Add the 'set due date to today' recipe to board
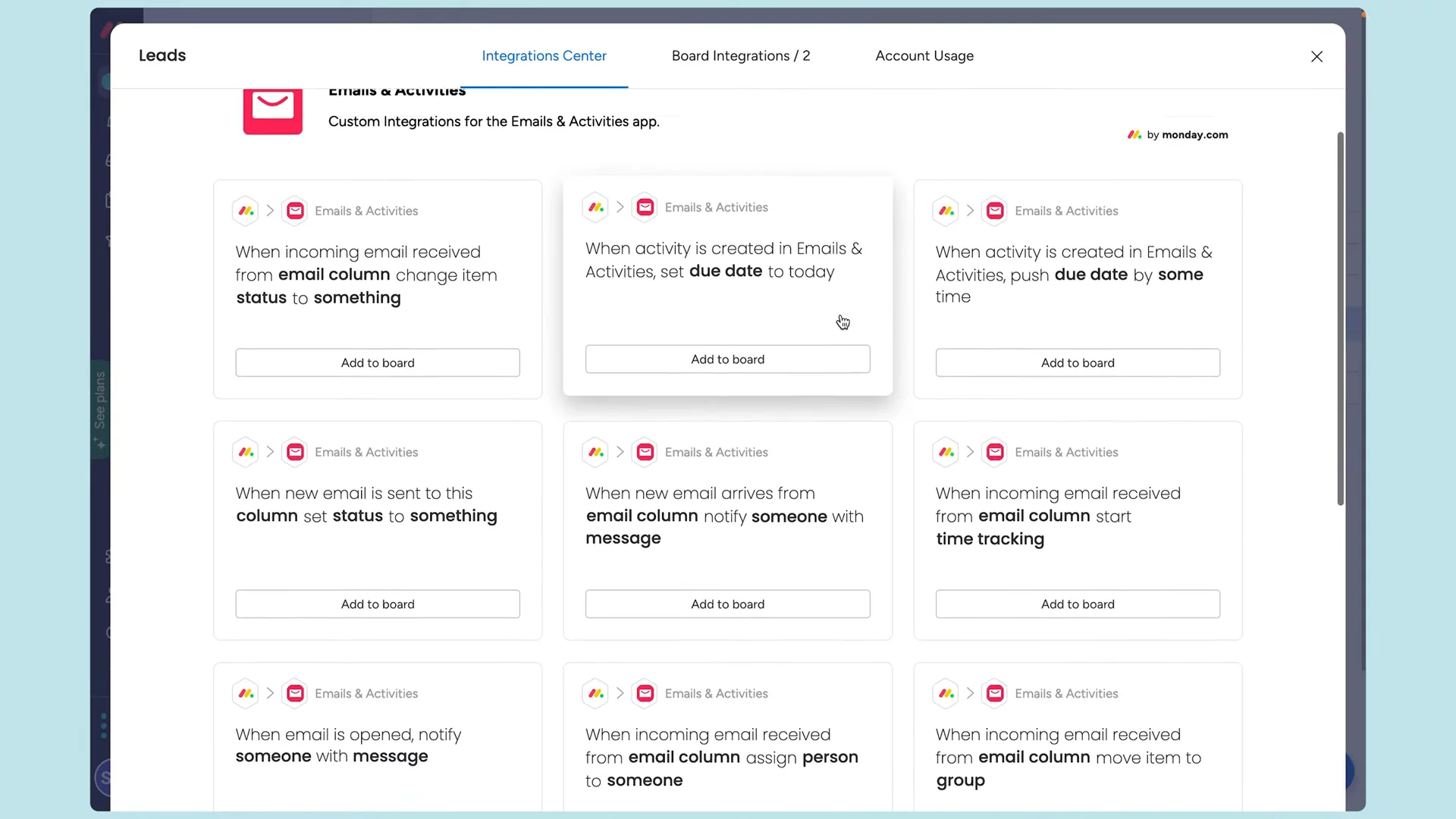 pos(727,359)
